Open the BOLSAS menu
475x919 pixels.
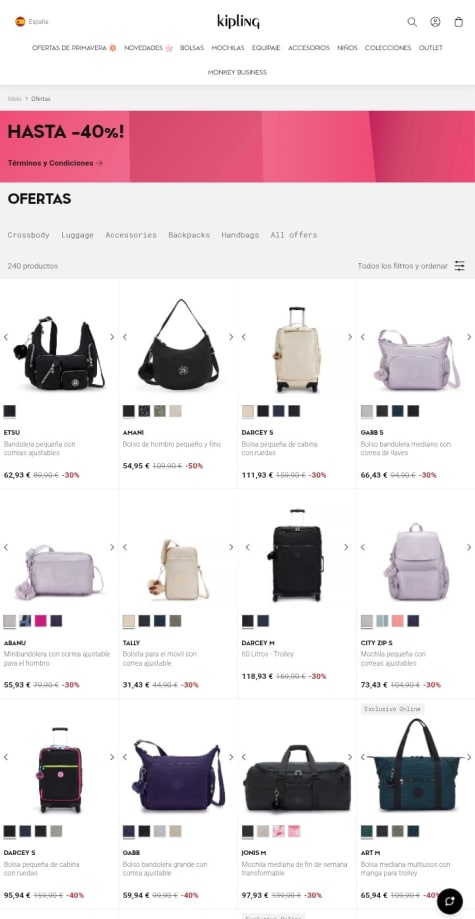[192, 47]
